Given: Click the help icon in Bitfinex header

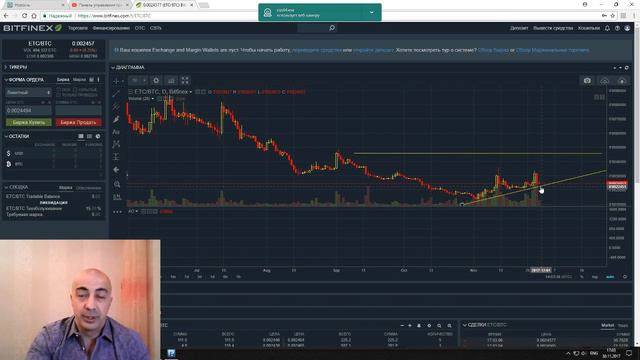Looking at the screenshot, I should coord(617,28).
